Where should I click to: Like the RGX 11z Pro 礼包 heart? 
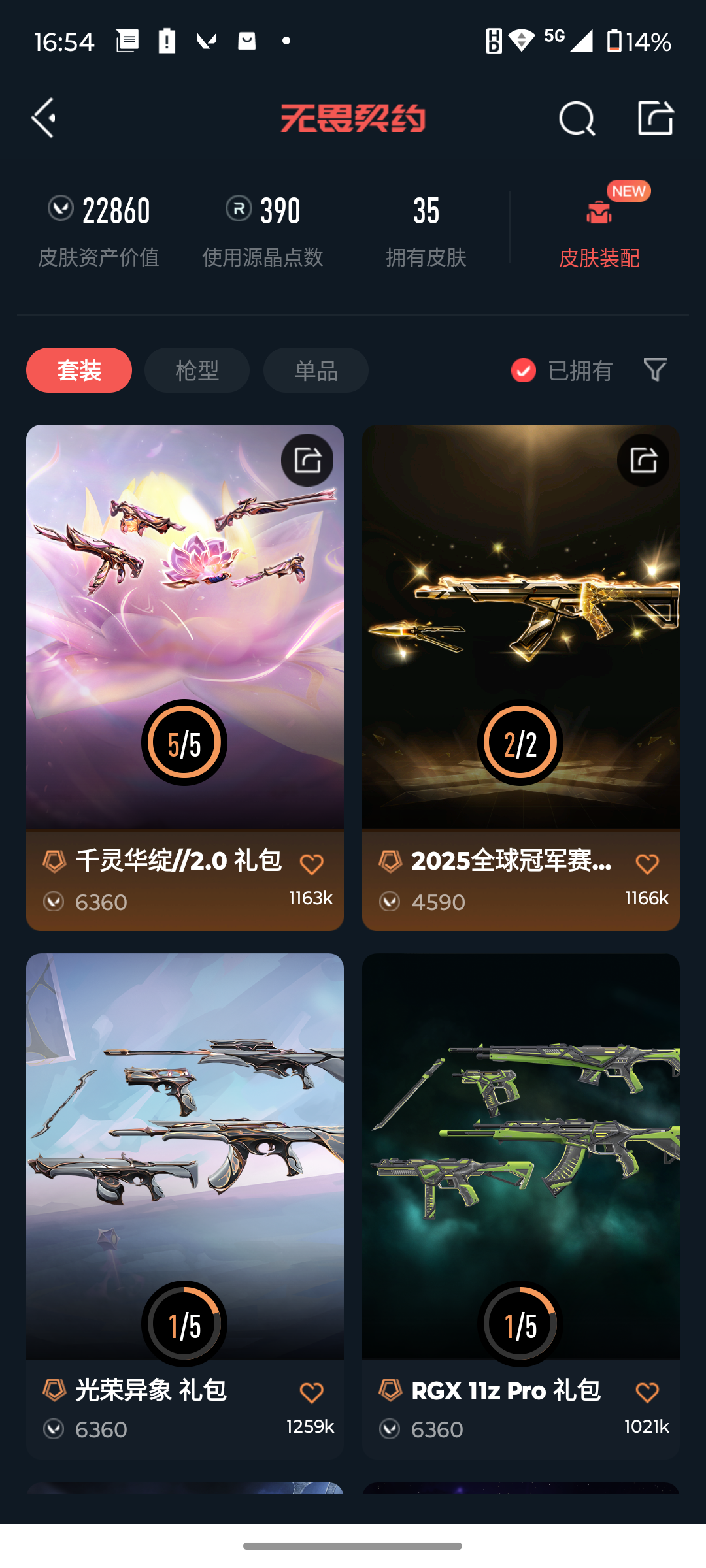click(x=647, y=1393)
